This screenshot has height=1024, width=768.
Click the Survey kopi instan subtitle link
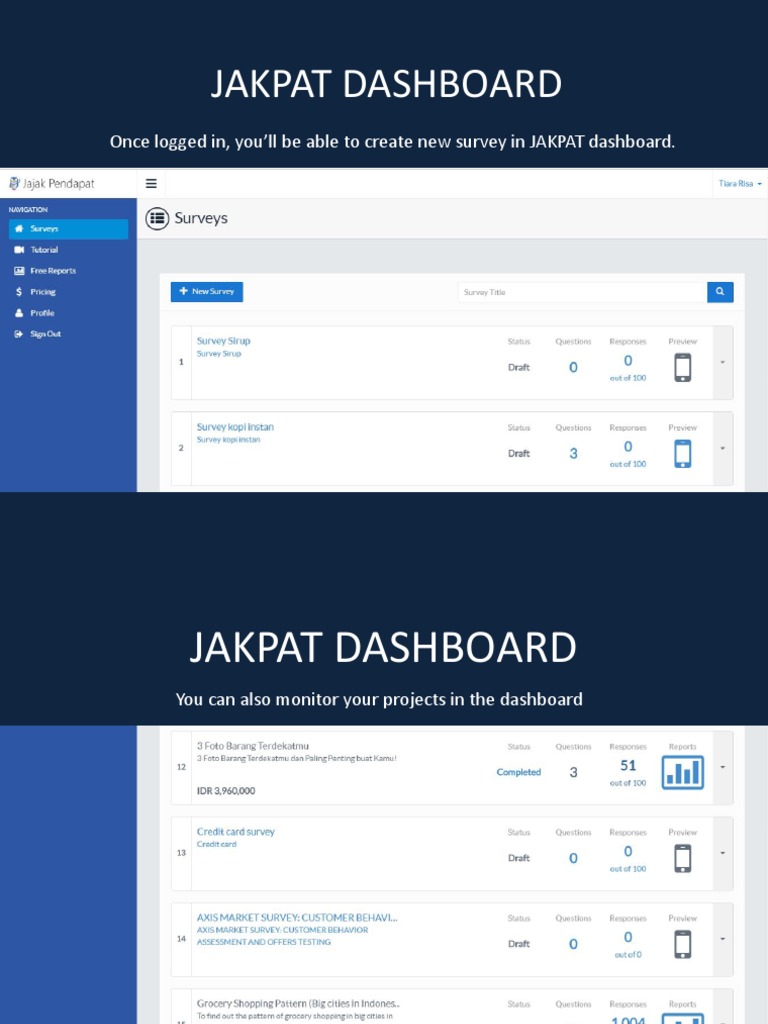point(229,440)
